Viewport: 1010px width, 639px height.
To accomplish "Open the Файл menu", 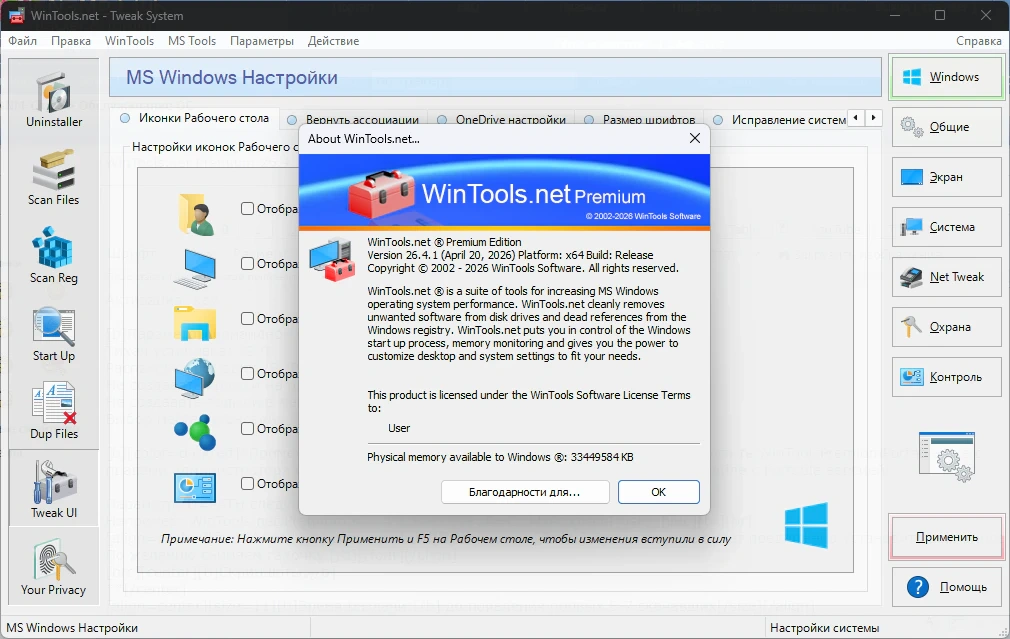I will point(23,41).
